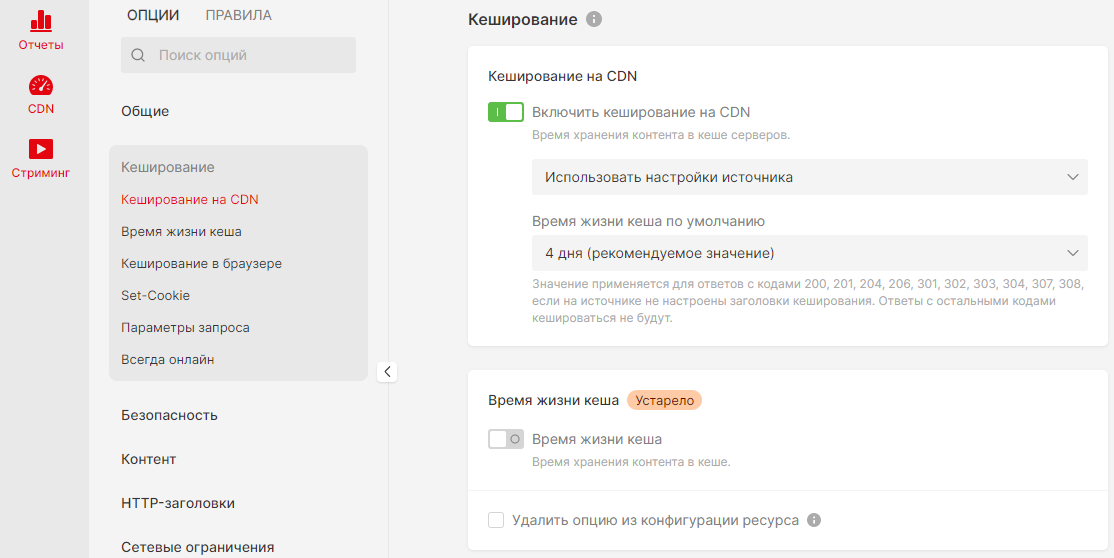
Task: Click the CDN speedometer icon
Action: click(41, 86)
